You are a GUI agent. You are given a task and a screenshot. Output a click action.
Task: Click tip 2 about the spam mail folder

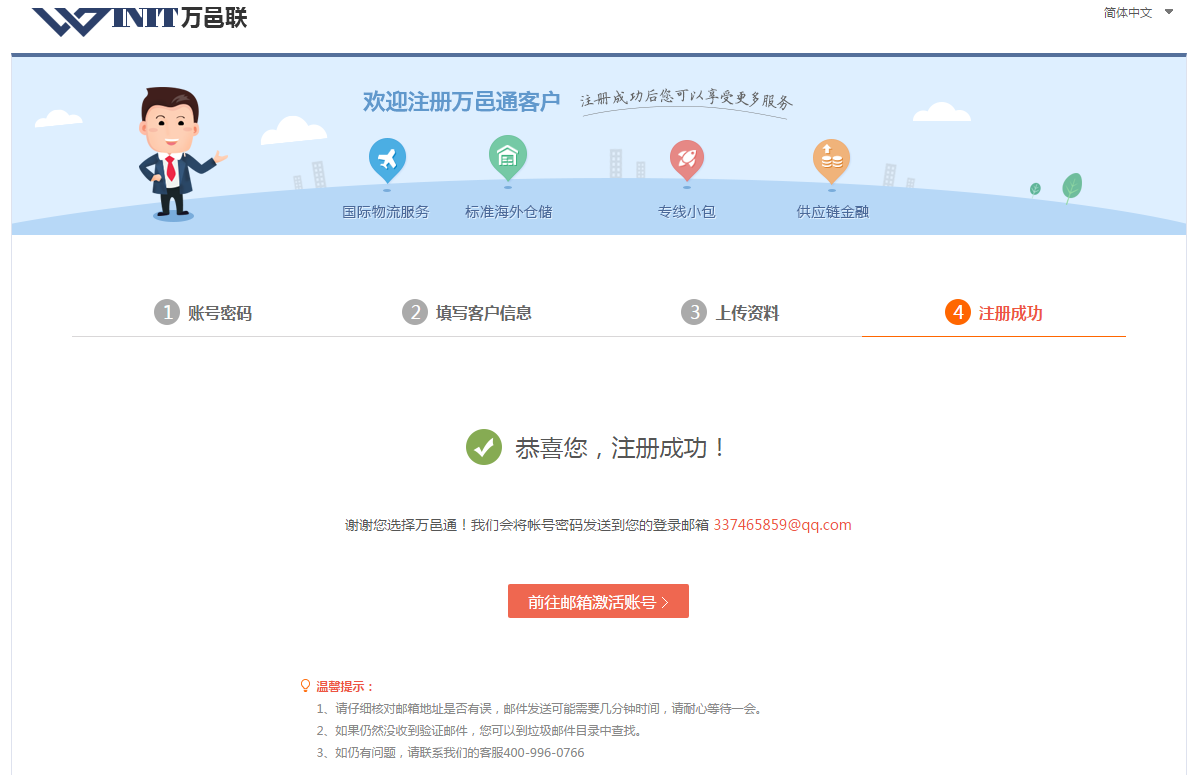click(x=481, y=731)
